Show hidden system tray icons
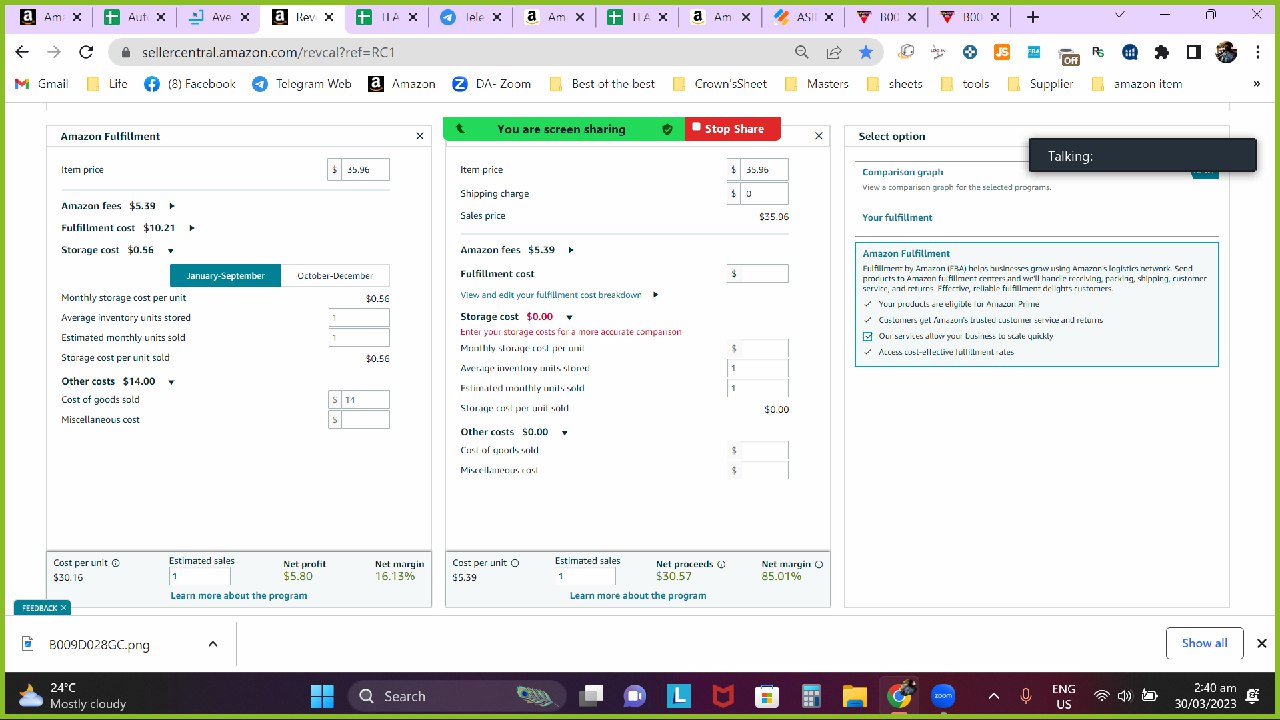Viewport: 1280px width, 720px height. pyautogui.click(x=994, y=696)
